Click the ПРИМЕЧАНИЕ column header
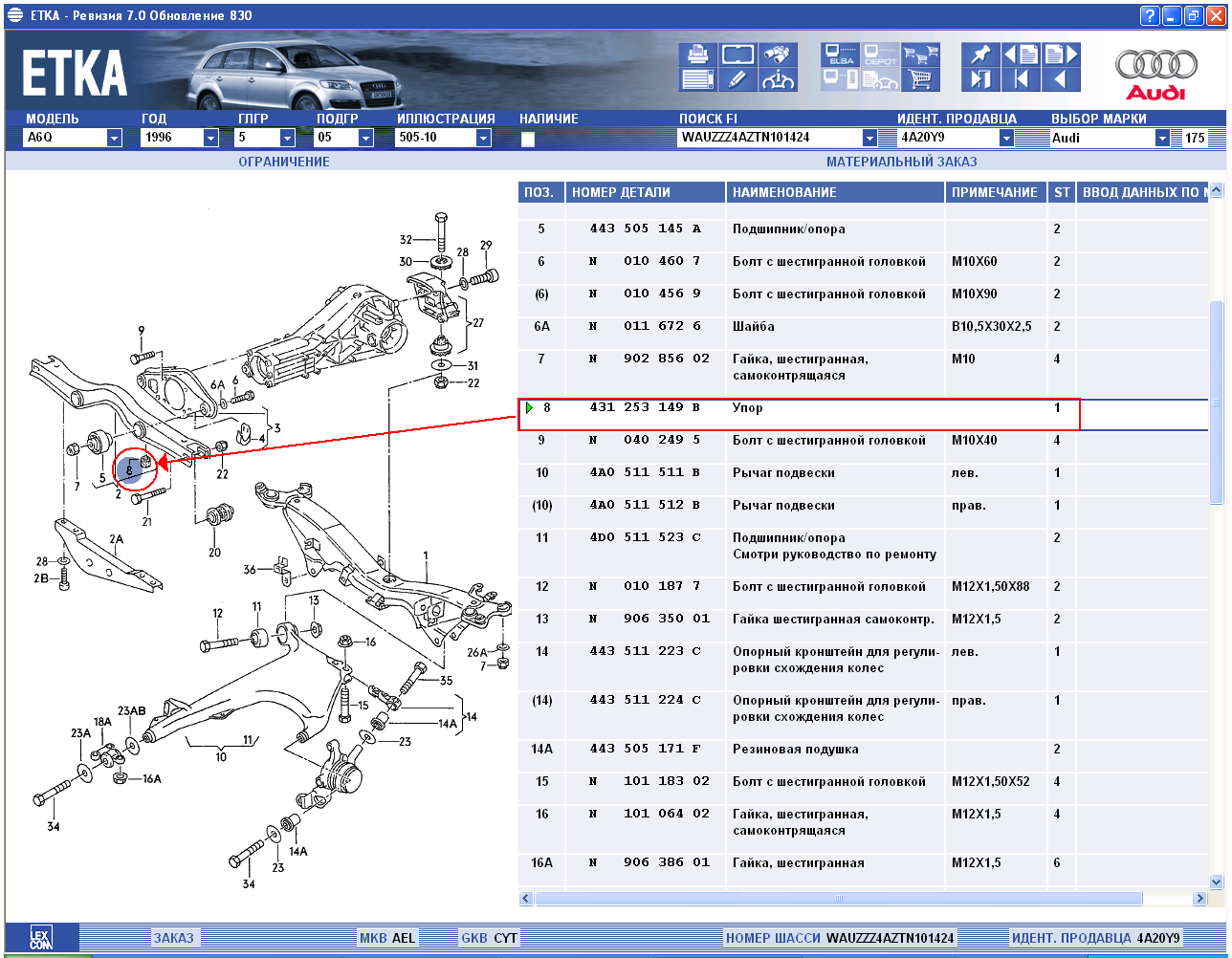This screenshot has height=958, width=1232. coord(997,192)
